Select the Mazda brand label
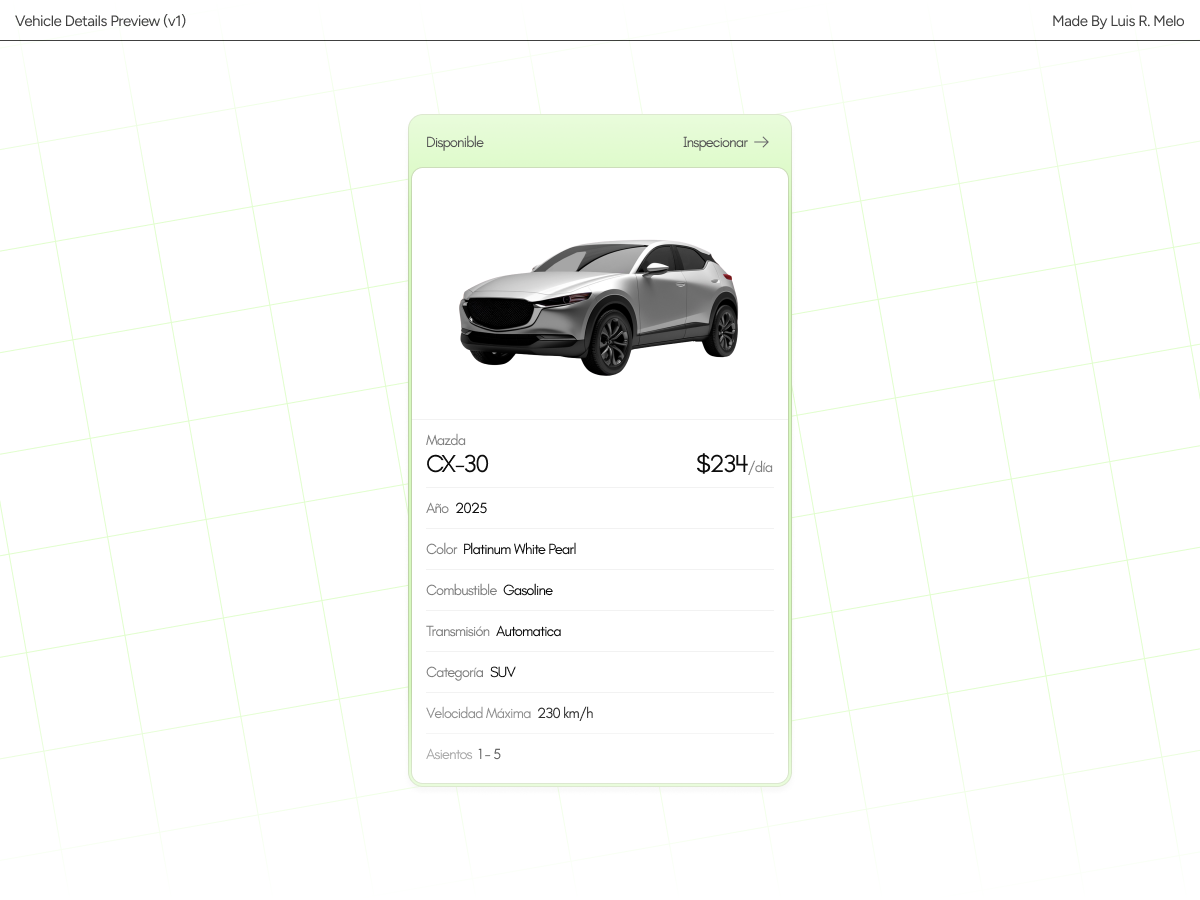1200x900 pixels. 446,440
